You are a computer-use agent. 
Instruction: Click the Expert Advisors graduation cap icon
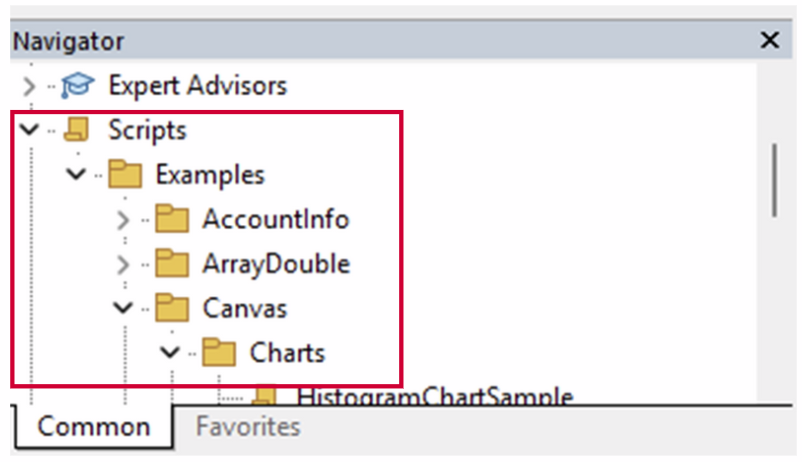[x=75, y=86]
